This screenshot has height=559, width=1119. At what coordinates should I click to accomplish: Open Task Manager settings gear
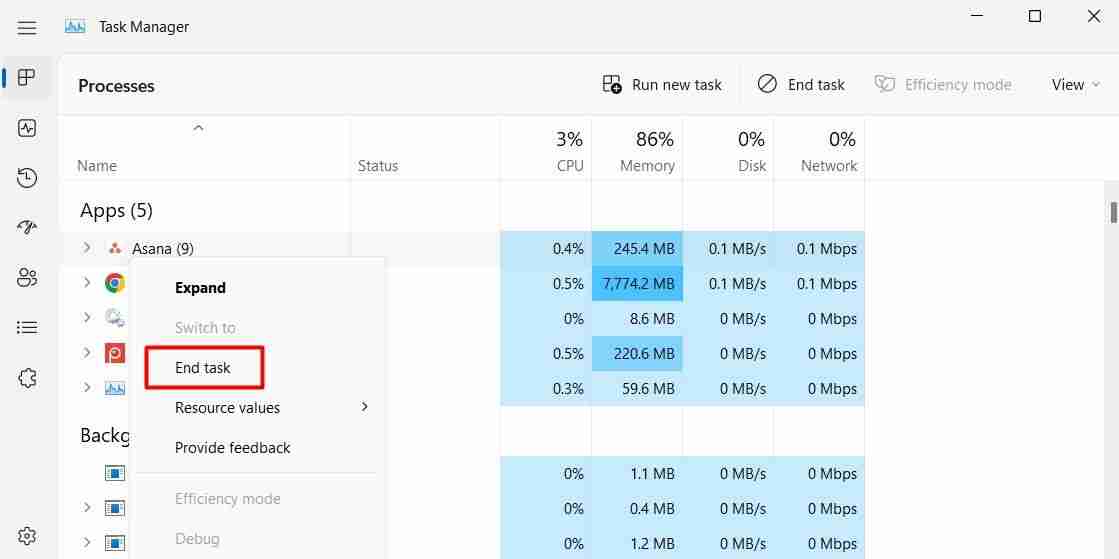[27, 535]
